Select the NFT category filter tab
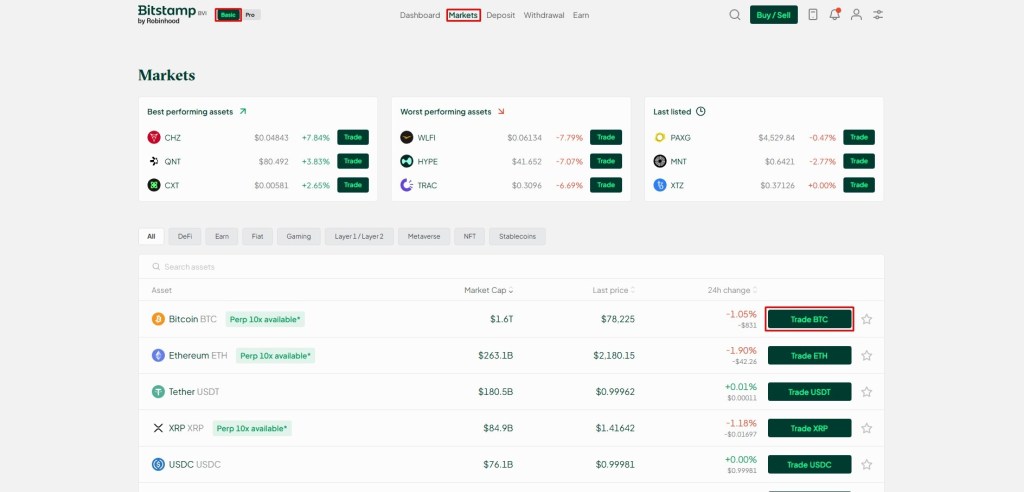 point(470,237)
